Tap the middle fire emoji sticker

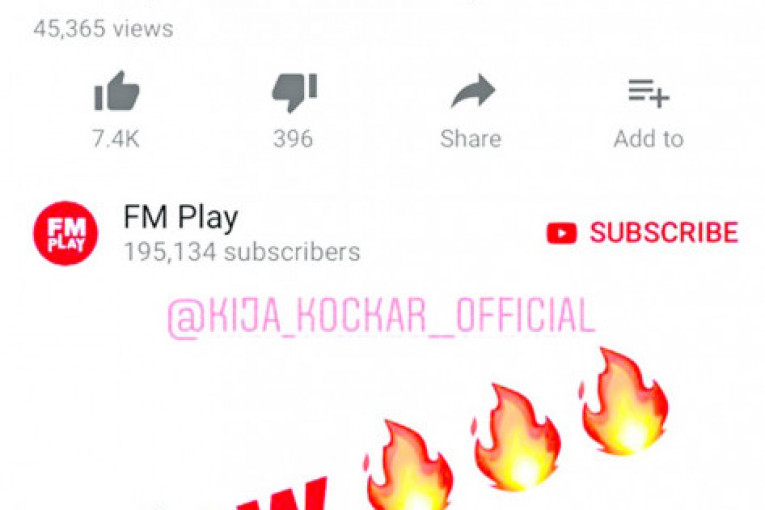516,437
